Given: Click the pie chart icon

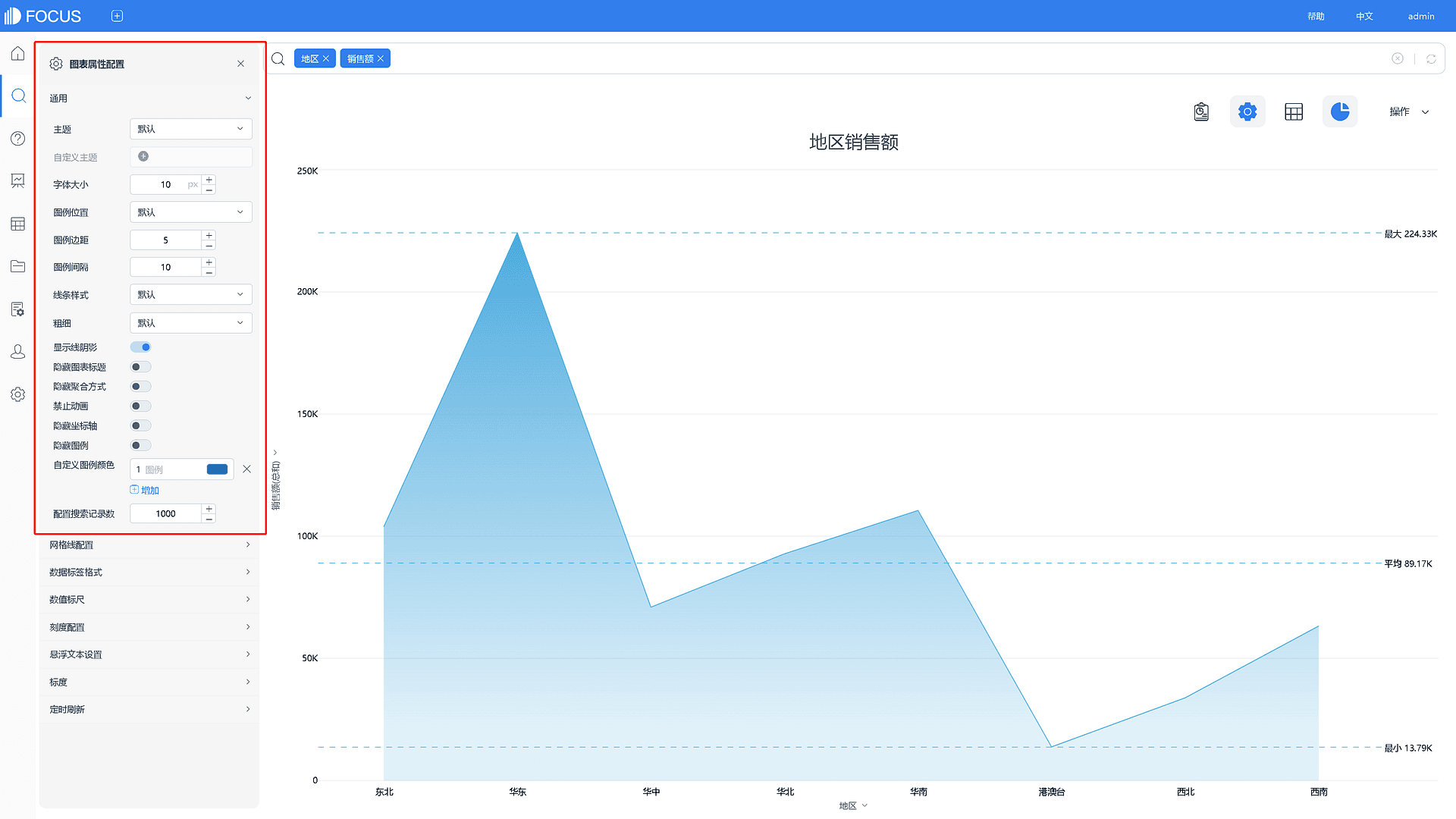Looking at the screenshot, I should [1340, 110].
